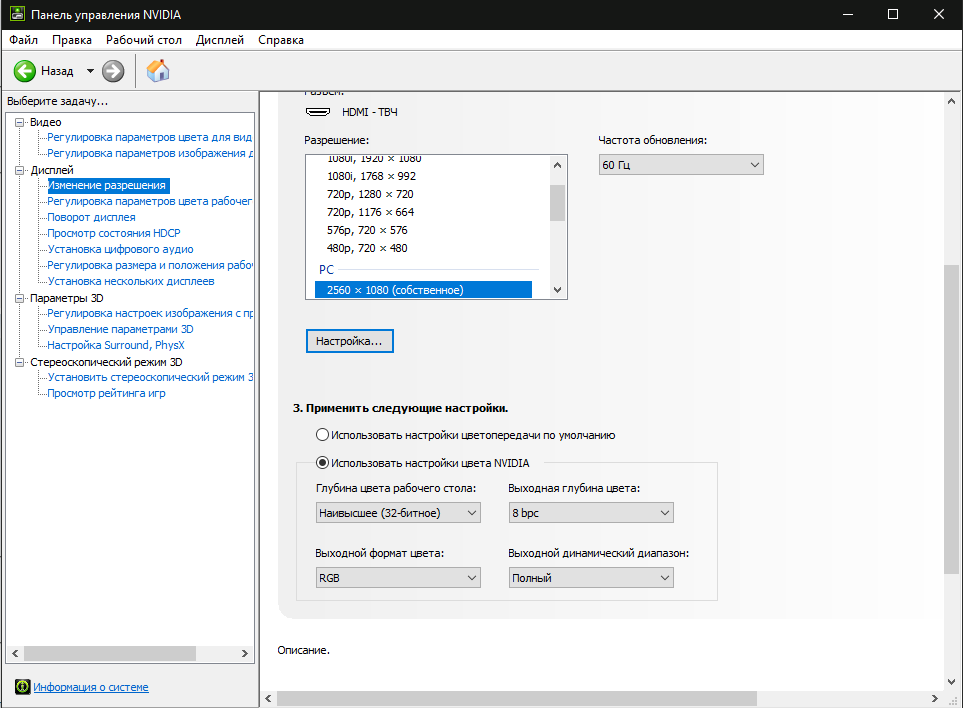Image resolution: width=963 pixels, height=708 pixels.
Task: Click resolution list scroll down arrow
Action: (557, 290)
